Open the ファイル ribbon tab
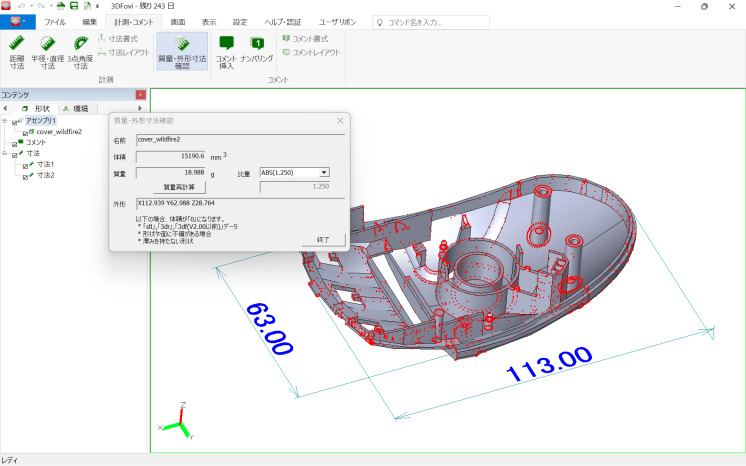Screen dimensions: 746x466 55,22
